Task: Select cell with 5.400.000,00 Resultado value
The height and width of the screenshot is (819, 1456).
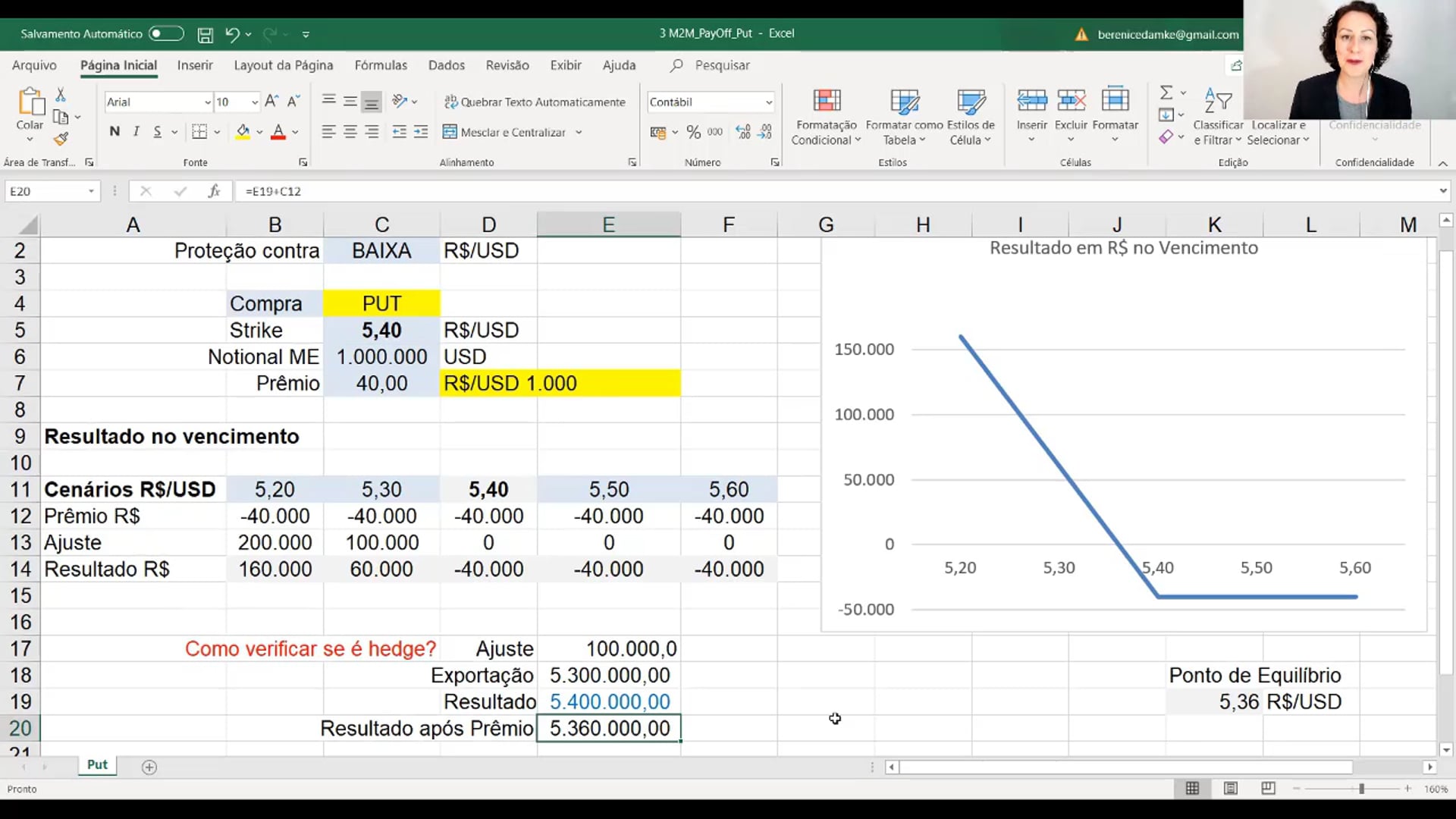Action: [609, 701]
